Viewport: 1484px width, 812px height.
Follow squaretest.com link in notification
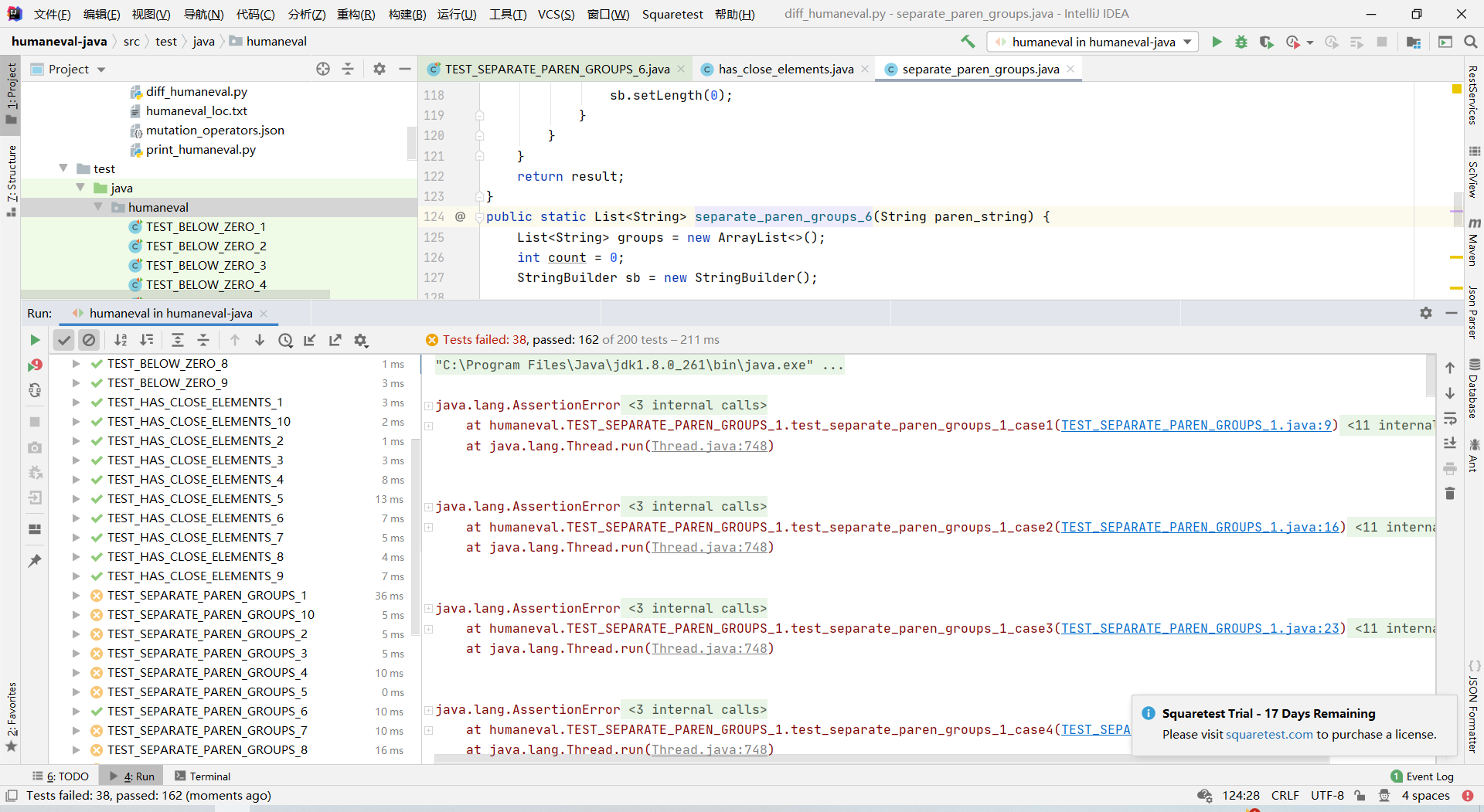click(x=1269, y=734)
